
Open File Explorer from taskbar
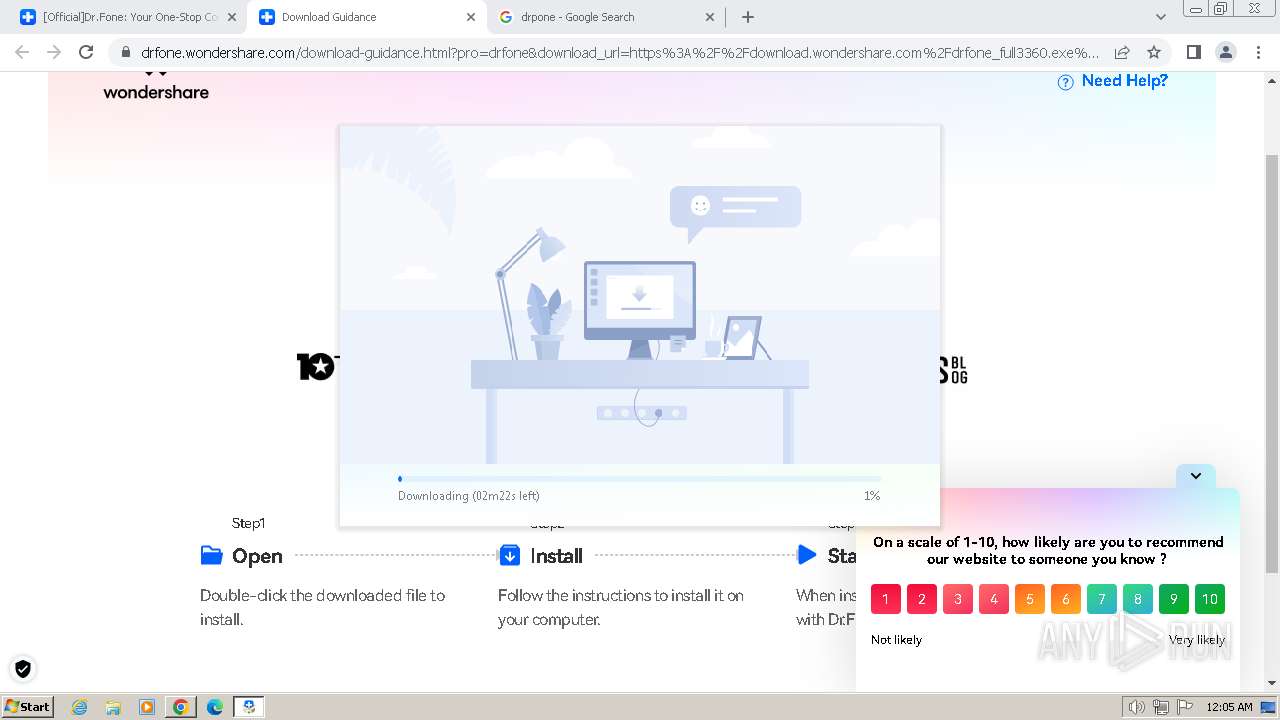113,707
